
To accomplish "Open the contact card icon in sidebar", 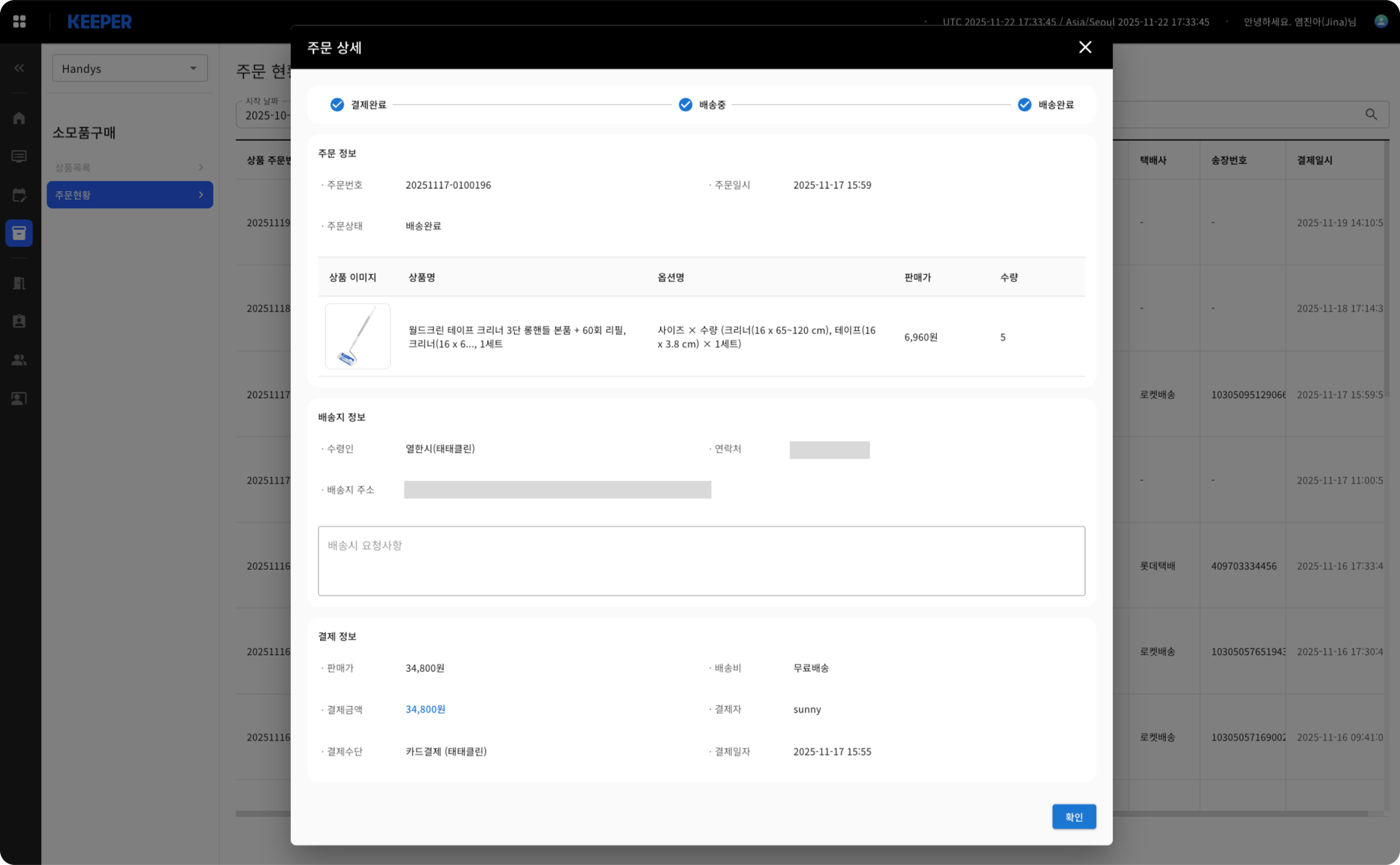I will click(x=19, y=398).
